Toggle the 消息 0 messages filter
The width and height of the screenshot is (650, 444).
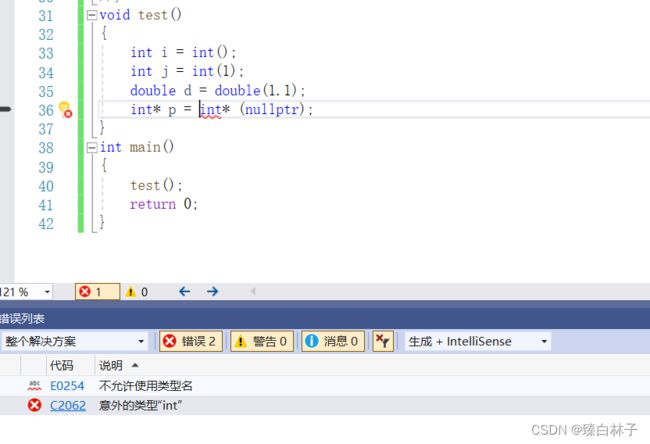click(x=332, y=341)
